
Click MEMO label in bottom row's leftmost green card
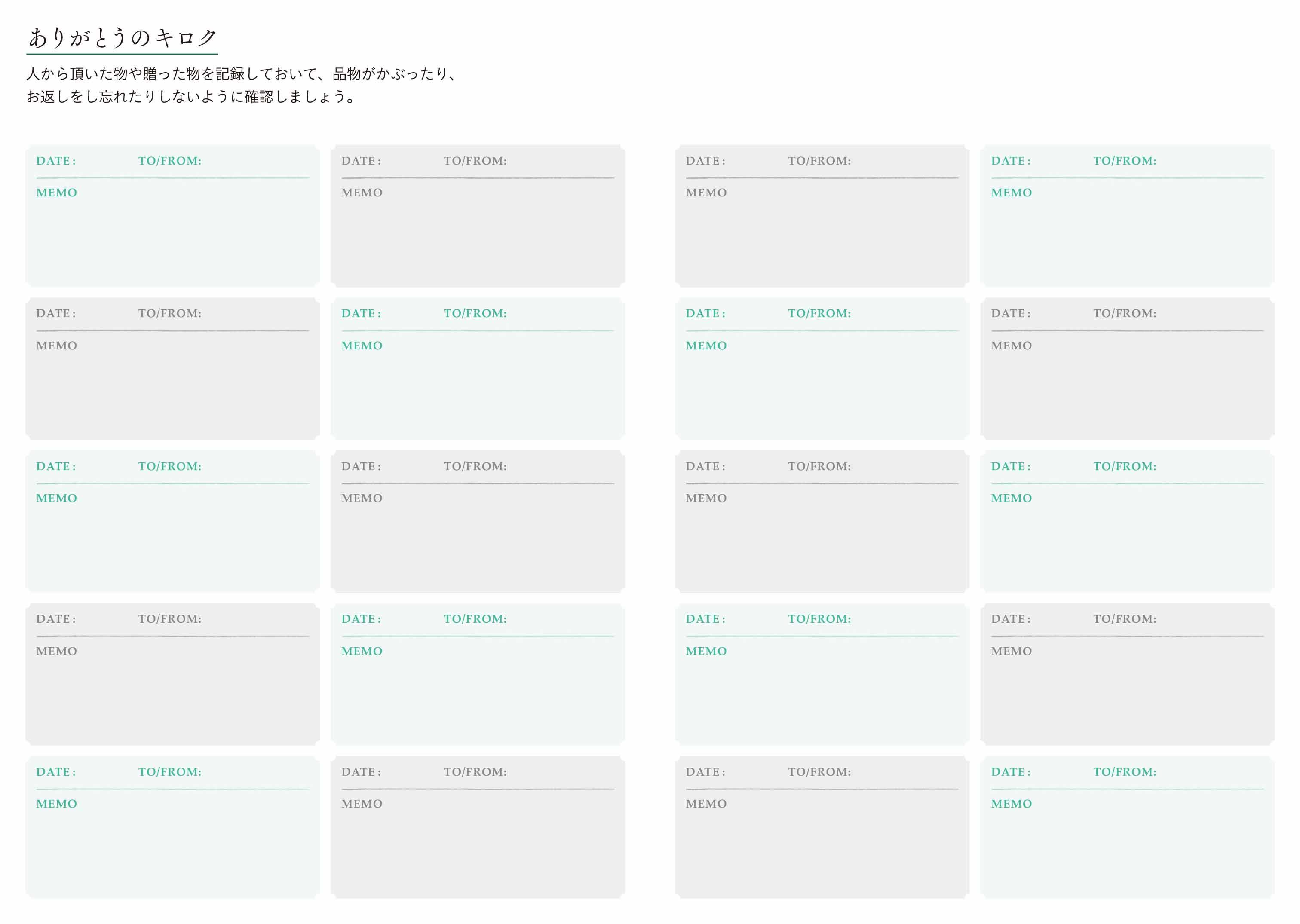[56, 804]
